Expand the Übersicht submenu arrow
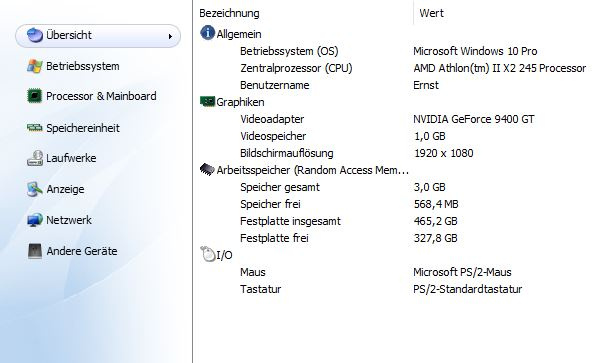The height and width of the screenshot is (363, 611). tap(170, 36)
